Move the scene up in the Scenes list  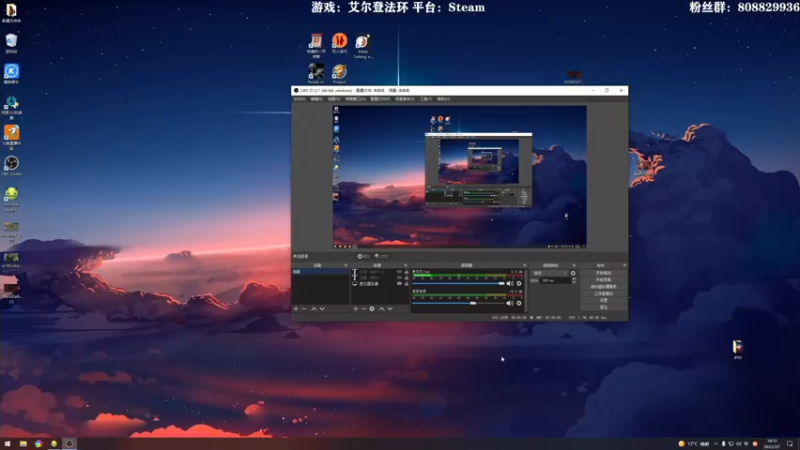(314, 309)
